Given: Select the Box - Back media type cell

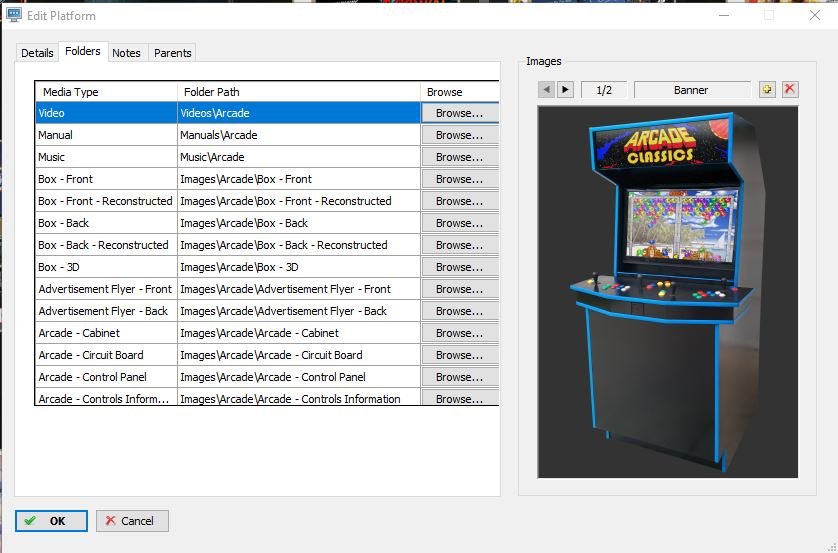Looking at the screenshot, I should pyautogui.click(x=106, y=223).
